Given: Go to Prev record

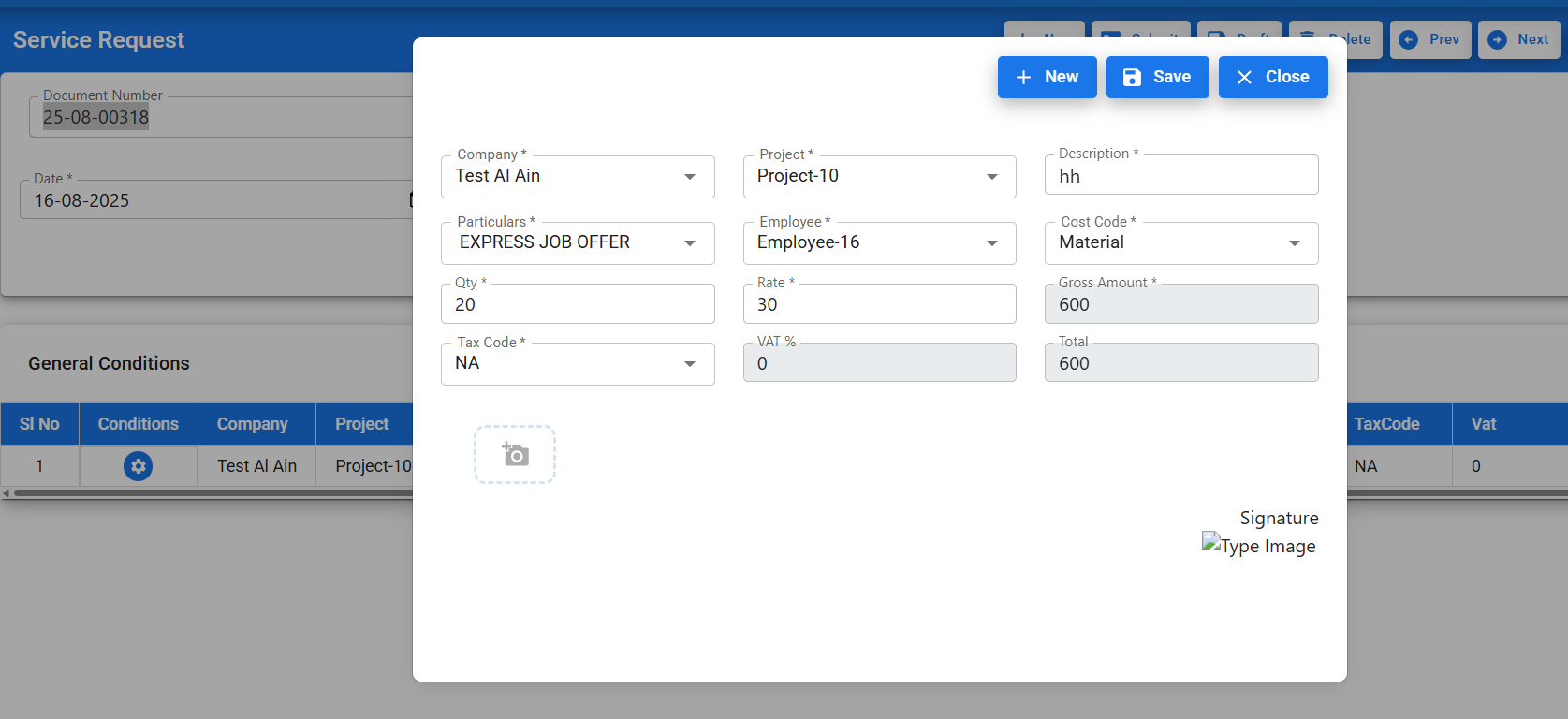Looking at the screenshot, I should [x=1429, y=39].
